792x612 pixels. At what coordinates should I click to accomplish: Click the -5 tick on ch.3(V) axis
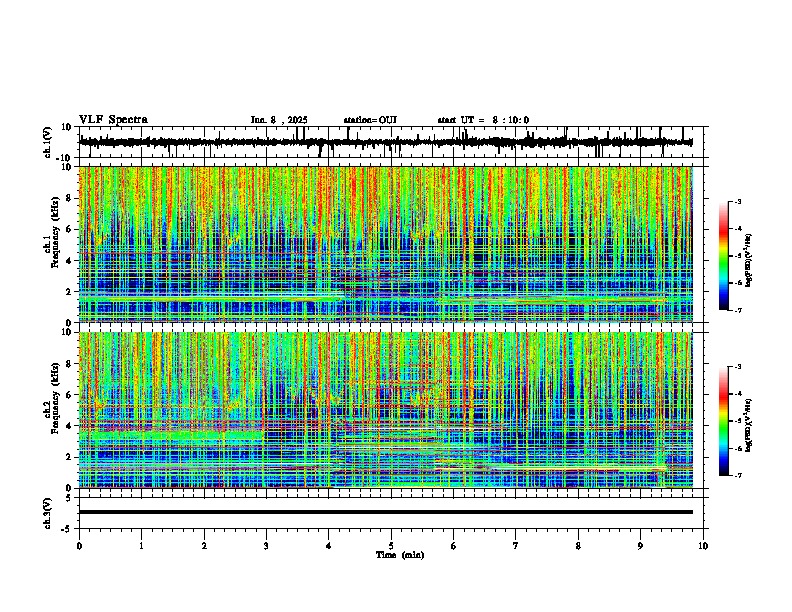68,529
